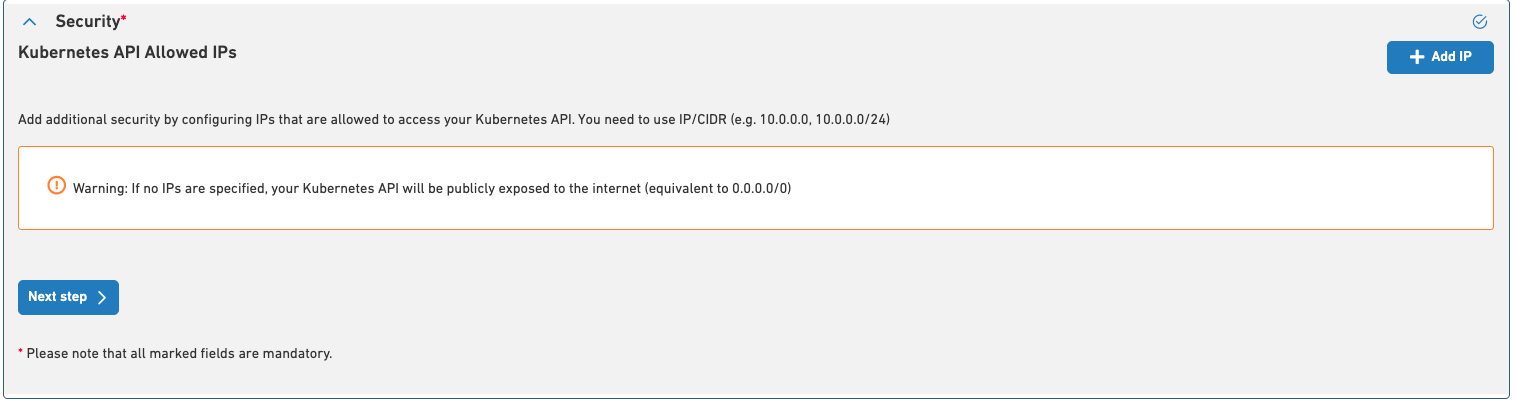Click the Kubernetes API Allowed IPs heading
The width and height of the screenshot is (1515, 404).
(127, 52)
